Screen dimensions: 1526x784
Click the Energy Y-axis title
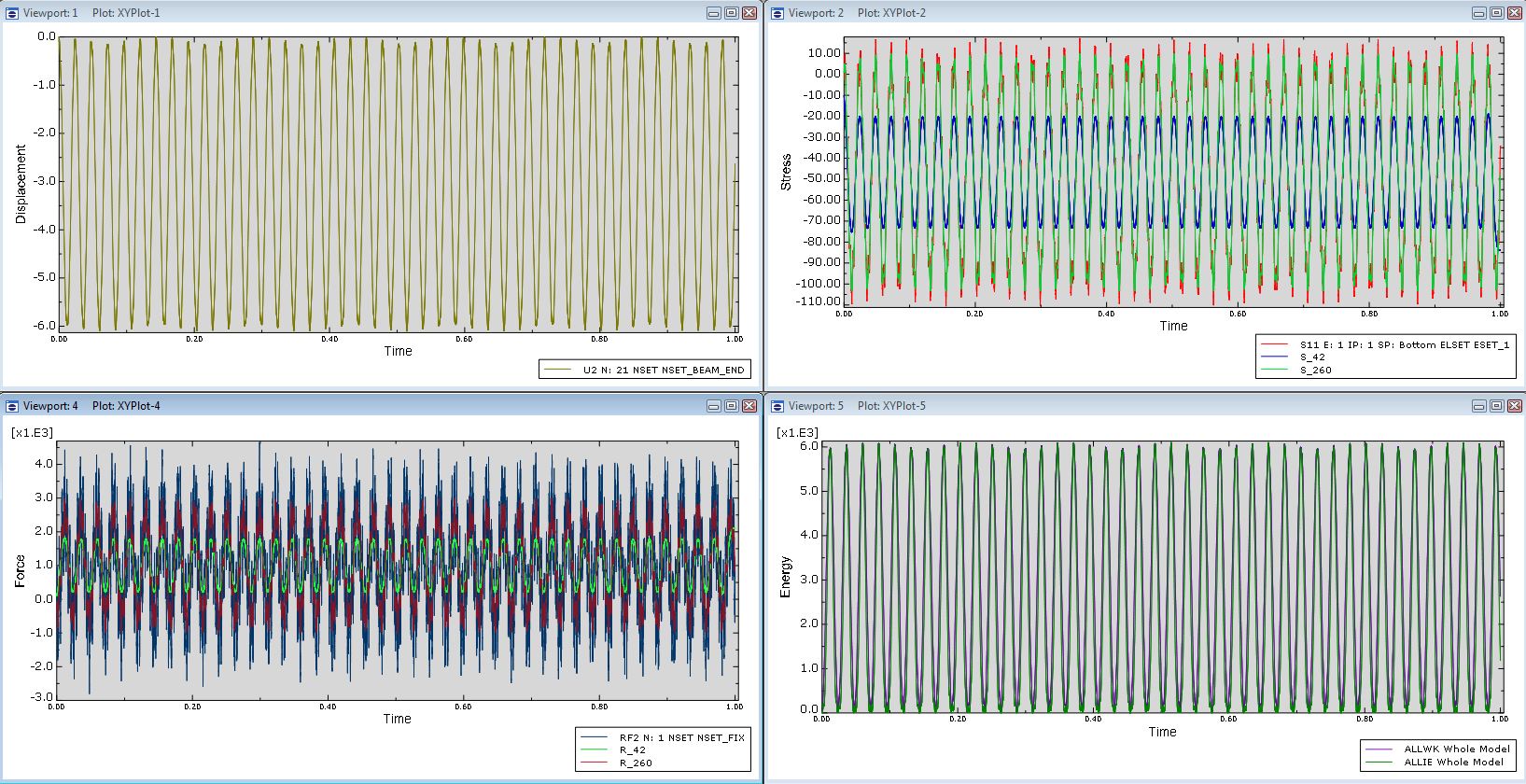pyautogui.click(x=786, y=577)
